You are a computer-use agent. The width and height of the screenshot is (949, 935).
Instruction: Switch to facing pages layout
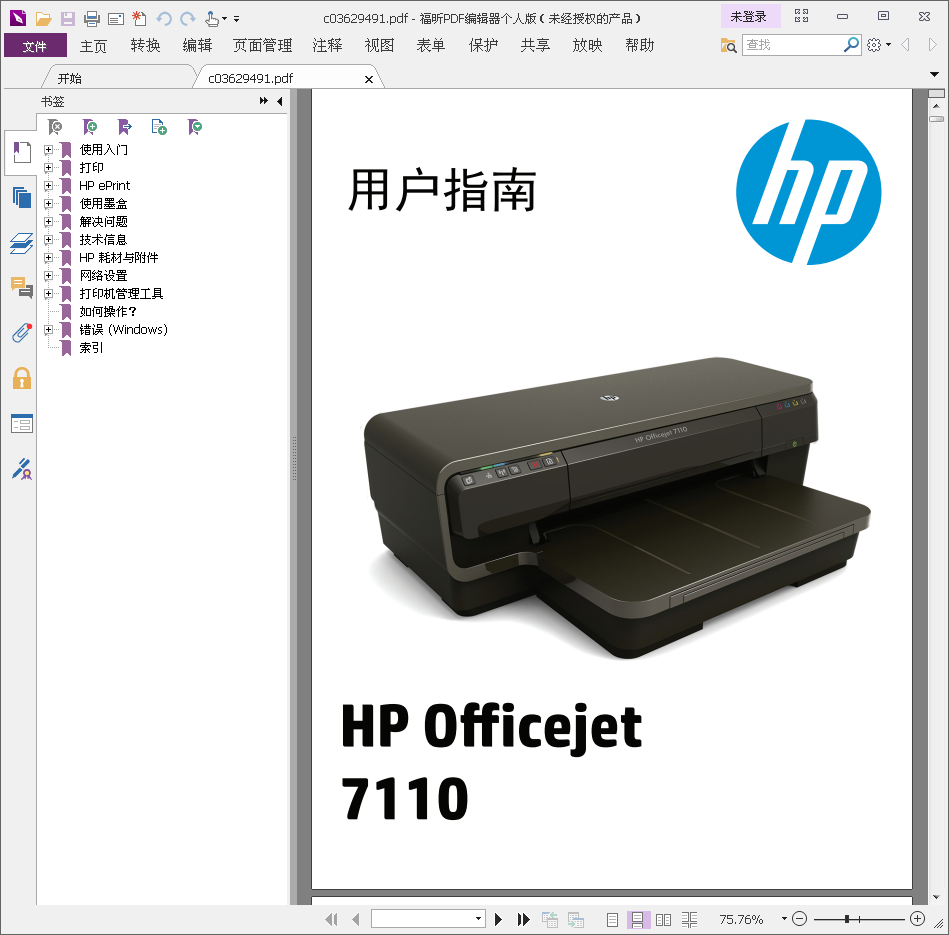pos(663,920)
